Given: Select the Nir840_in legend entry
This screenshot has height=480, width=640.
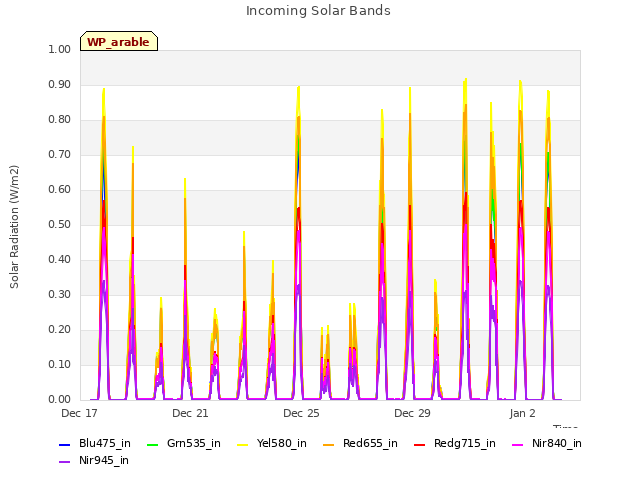Looking at the screenshot, I should 547,444.
